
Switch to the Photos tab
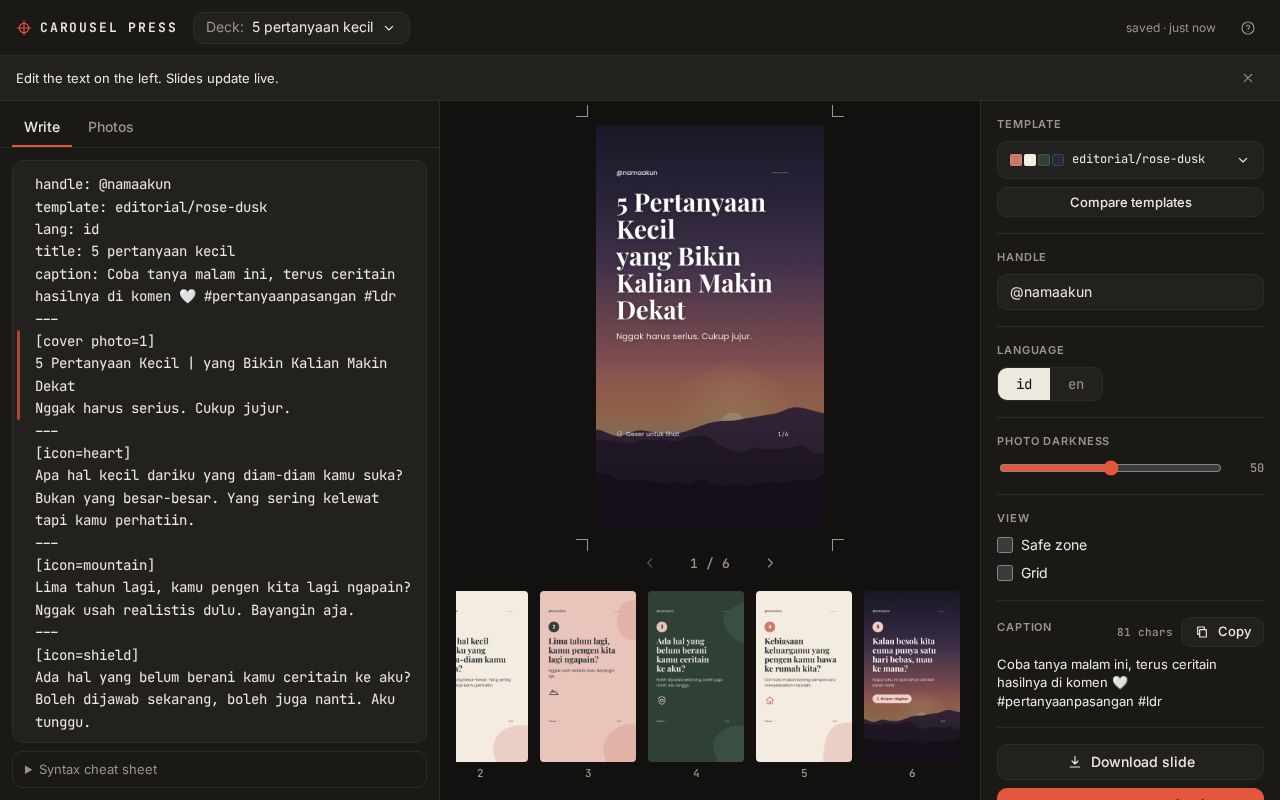111,127
